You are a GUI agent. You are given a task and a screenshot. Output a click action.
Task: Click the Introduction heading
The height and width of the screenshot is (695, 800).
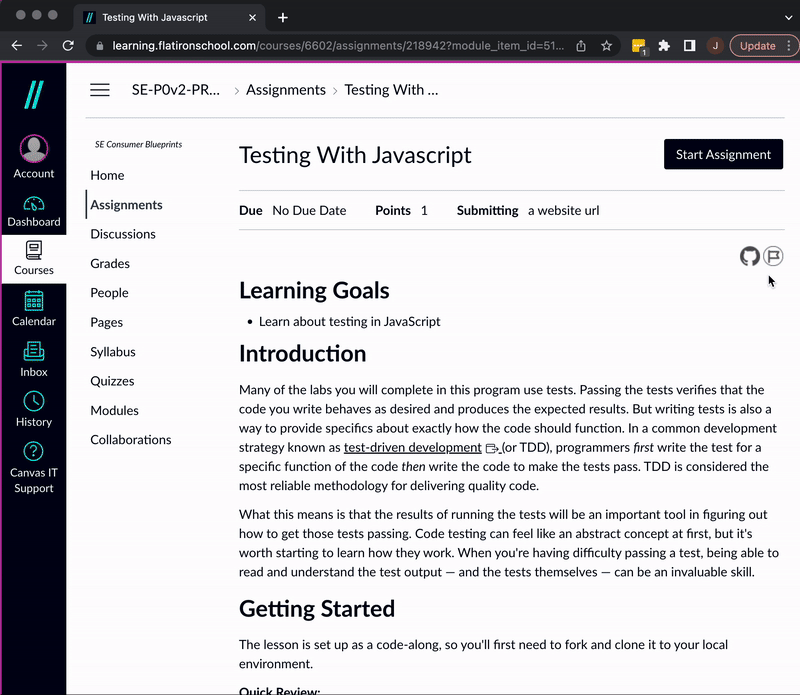pos(303,354)
